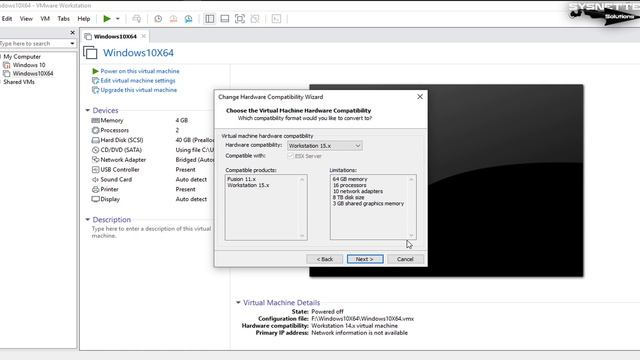The height and width of the screenshot is (360, 640).
Task: Click the USB Controller device icon
Action: coord(96,169)
